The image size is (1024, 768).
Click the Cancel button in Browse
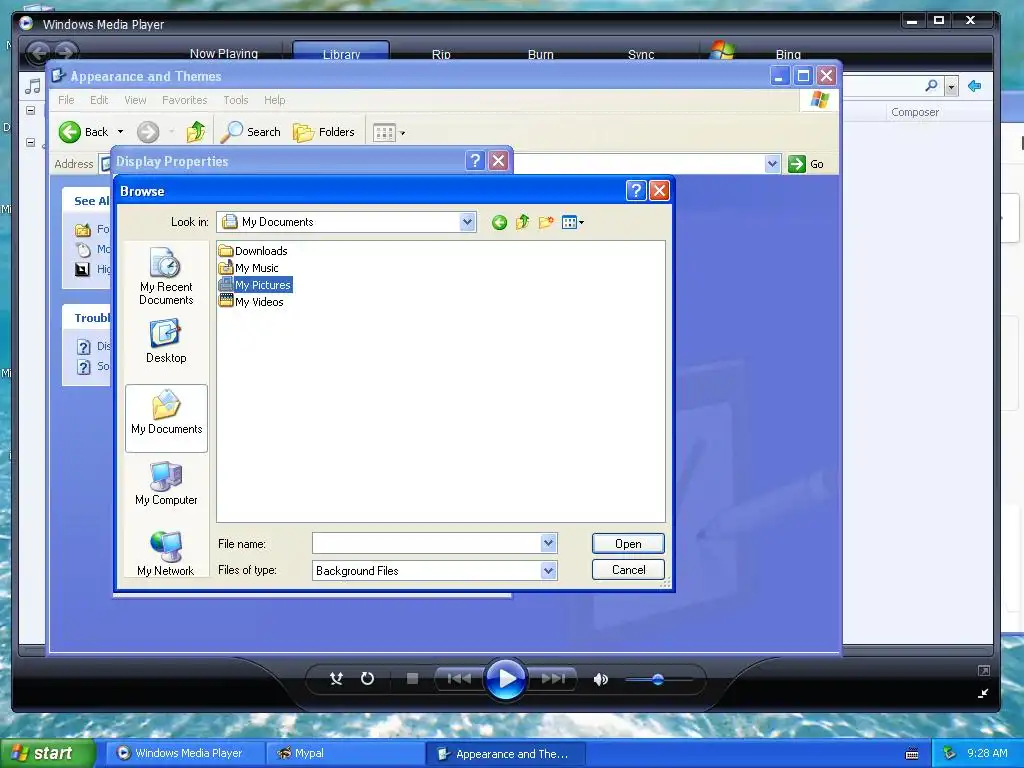coord(628,569)
